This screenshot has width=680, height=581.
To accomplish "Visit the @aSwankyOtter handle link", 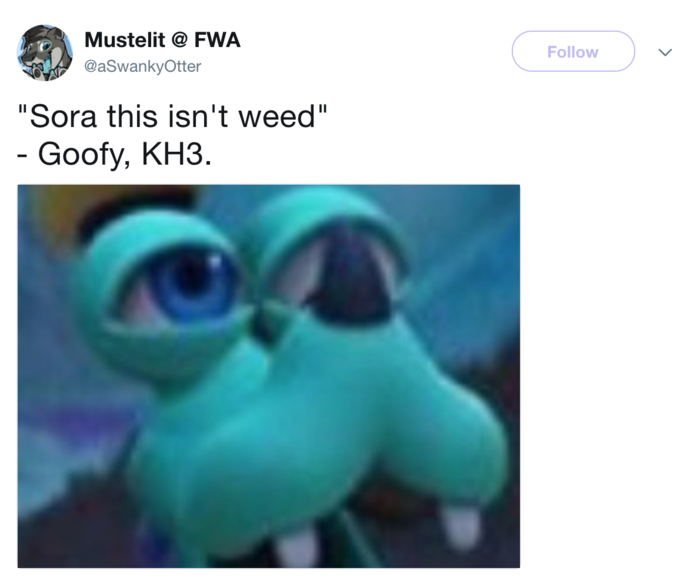I will coord(142,66).
